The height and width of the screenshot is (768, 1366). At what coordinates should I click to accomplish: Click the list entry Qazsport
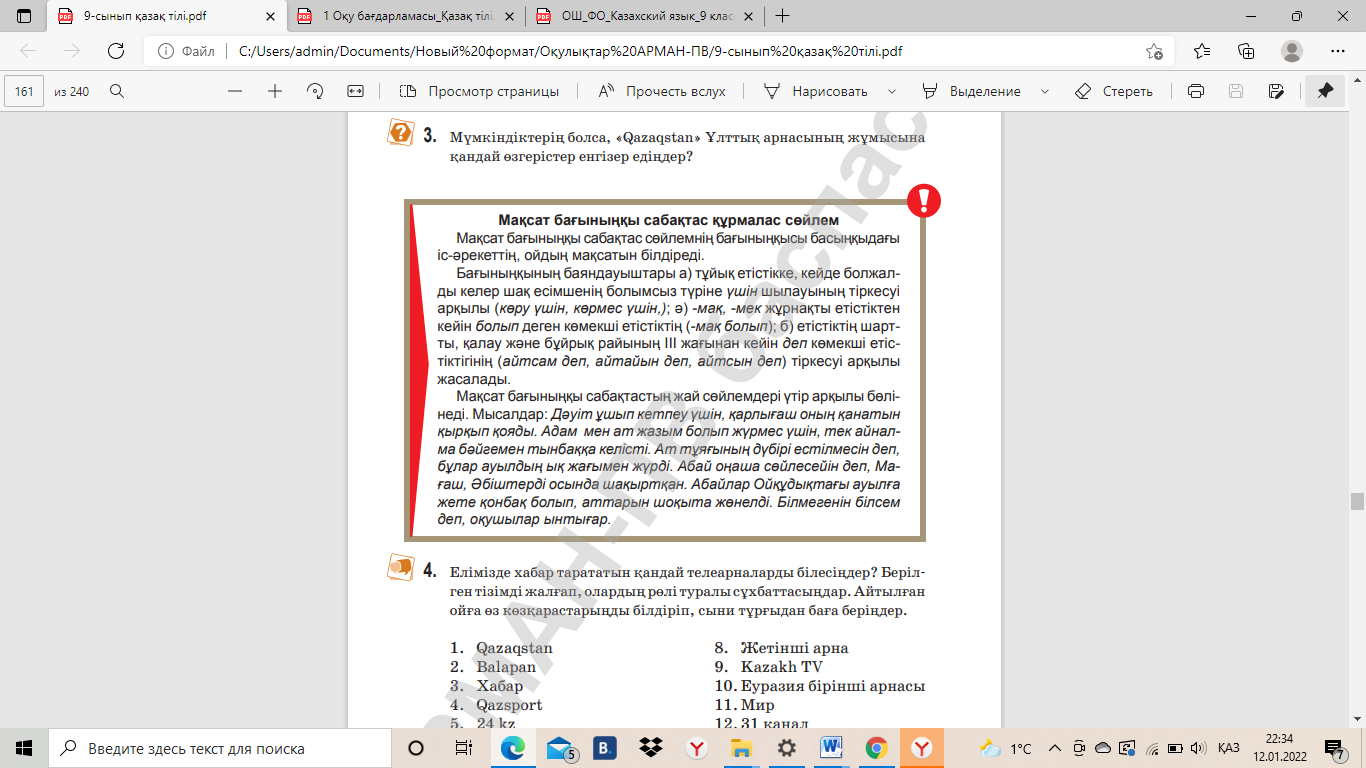(509, 705)
